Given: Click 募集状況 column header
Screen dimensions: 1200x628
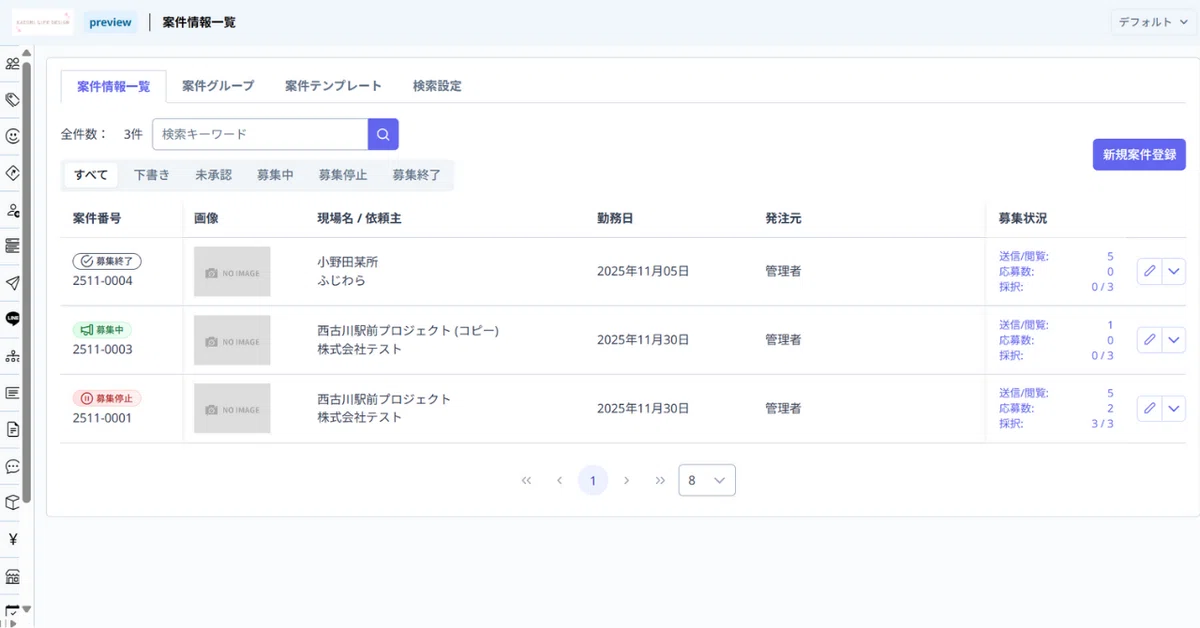Looking at the screenshot, I should [1023, 218].
